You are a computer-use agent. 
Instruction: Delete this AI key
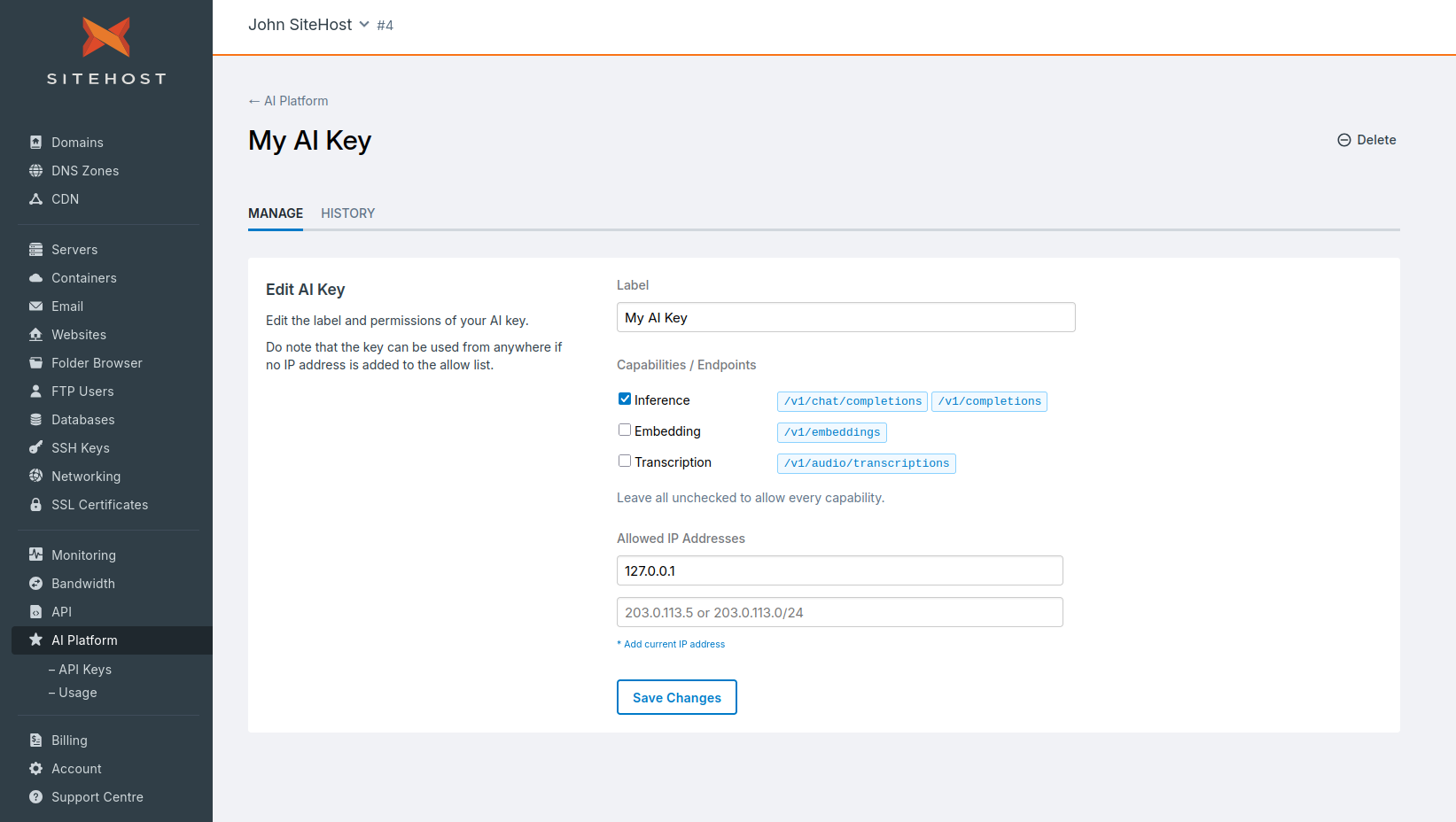(1366, 140)
